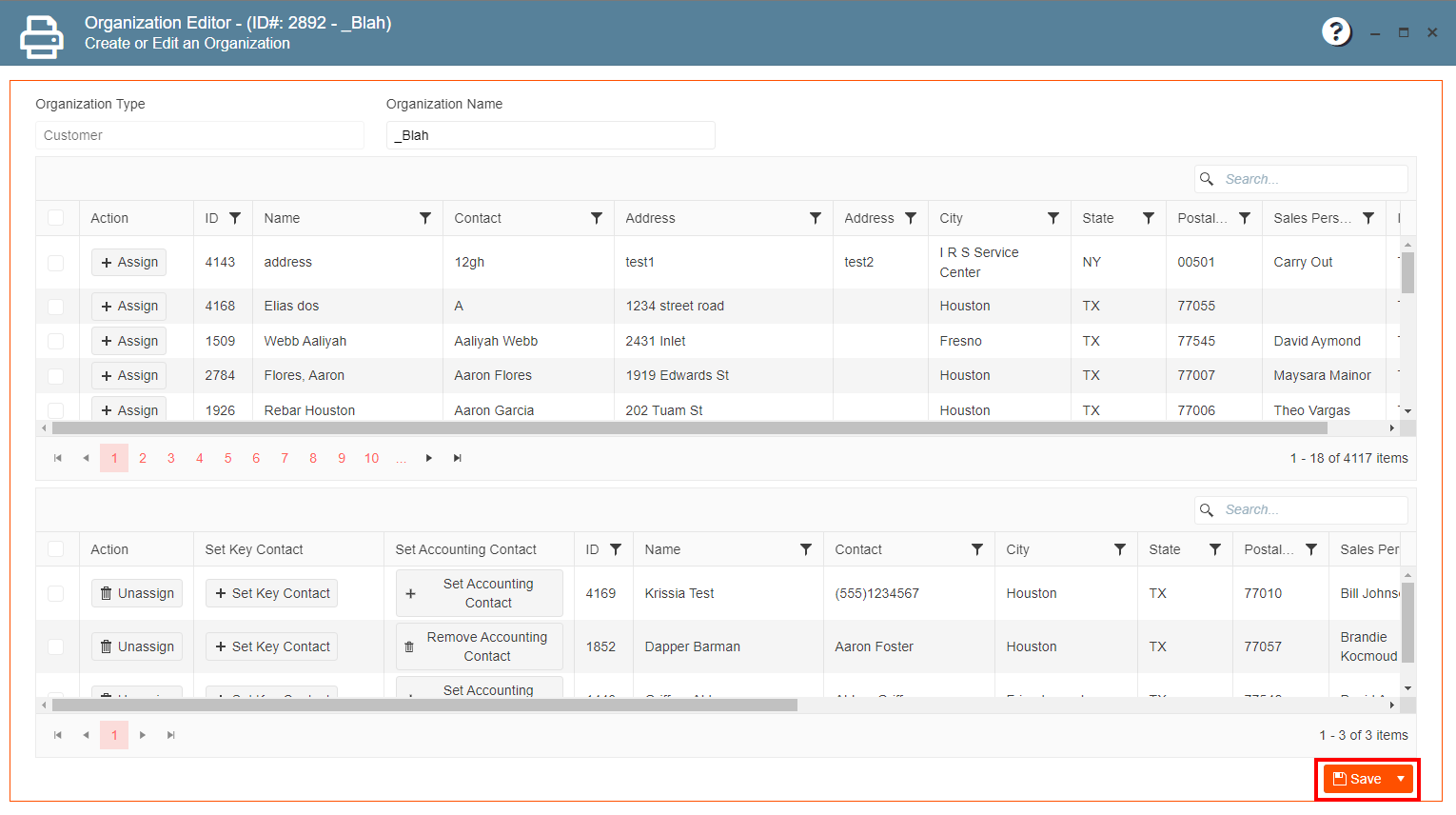Expand the Save button dropdown arrow
1456x815 pixels.
click(x=1401, y=779)
